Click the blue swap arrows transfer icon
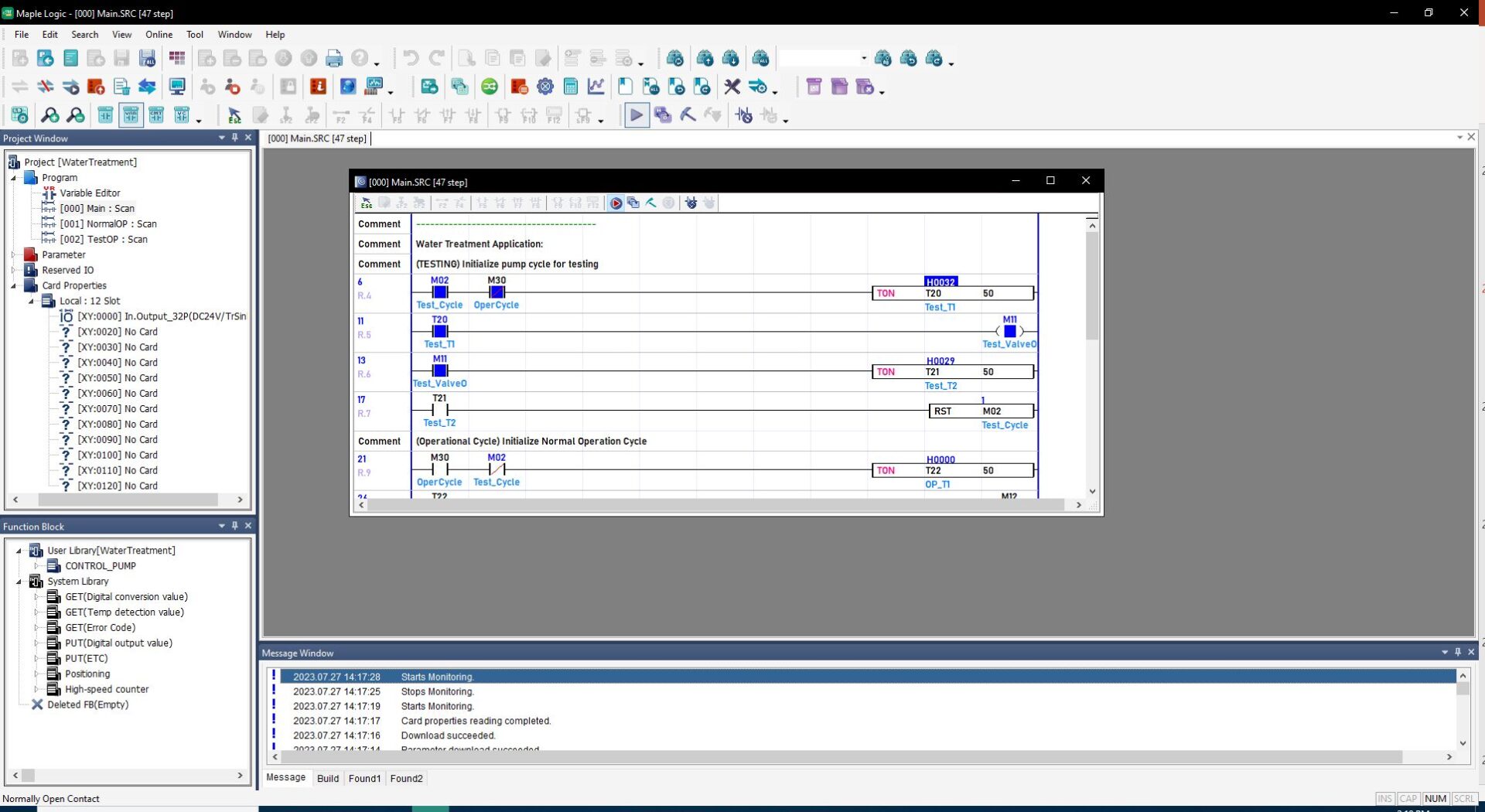Screen dimensions: 1485x812 (x=147, y=87)
